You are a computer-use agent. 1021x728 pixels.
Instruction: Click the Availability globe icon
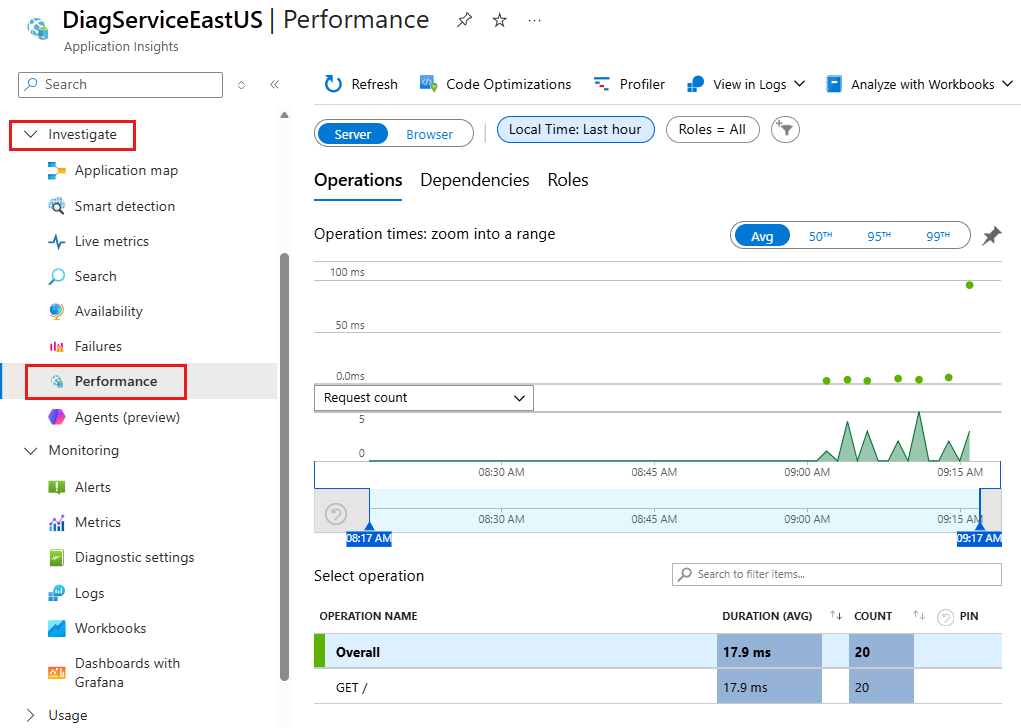click(57, 311)
